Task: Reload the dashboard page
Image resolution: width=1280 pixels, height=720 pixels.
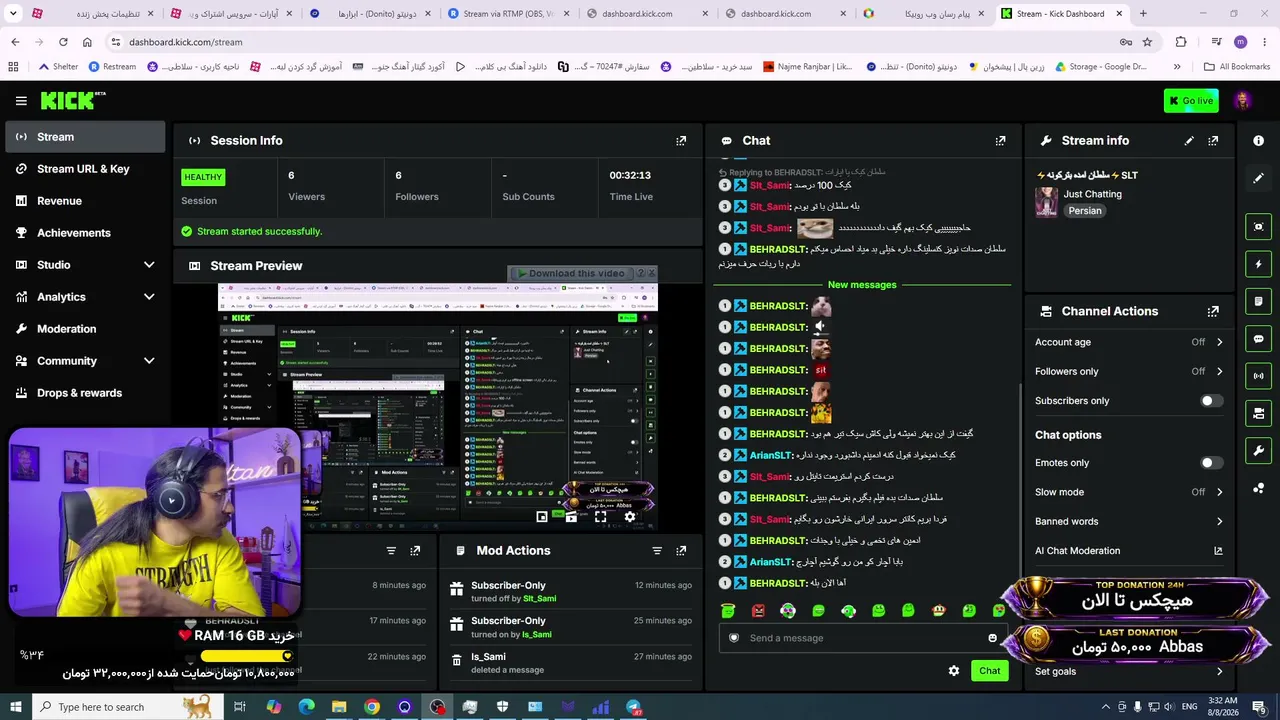Action: click(63, 42)
